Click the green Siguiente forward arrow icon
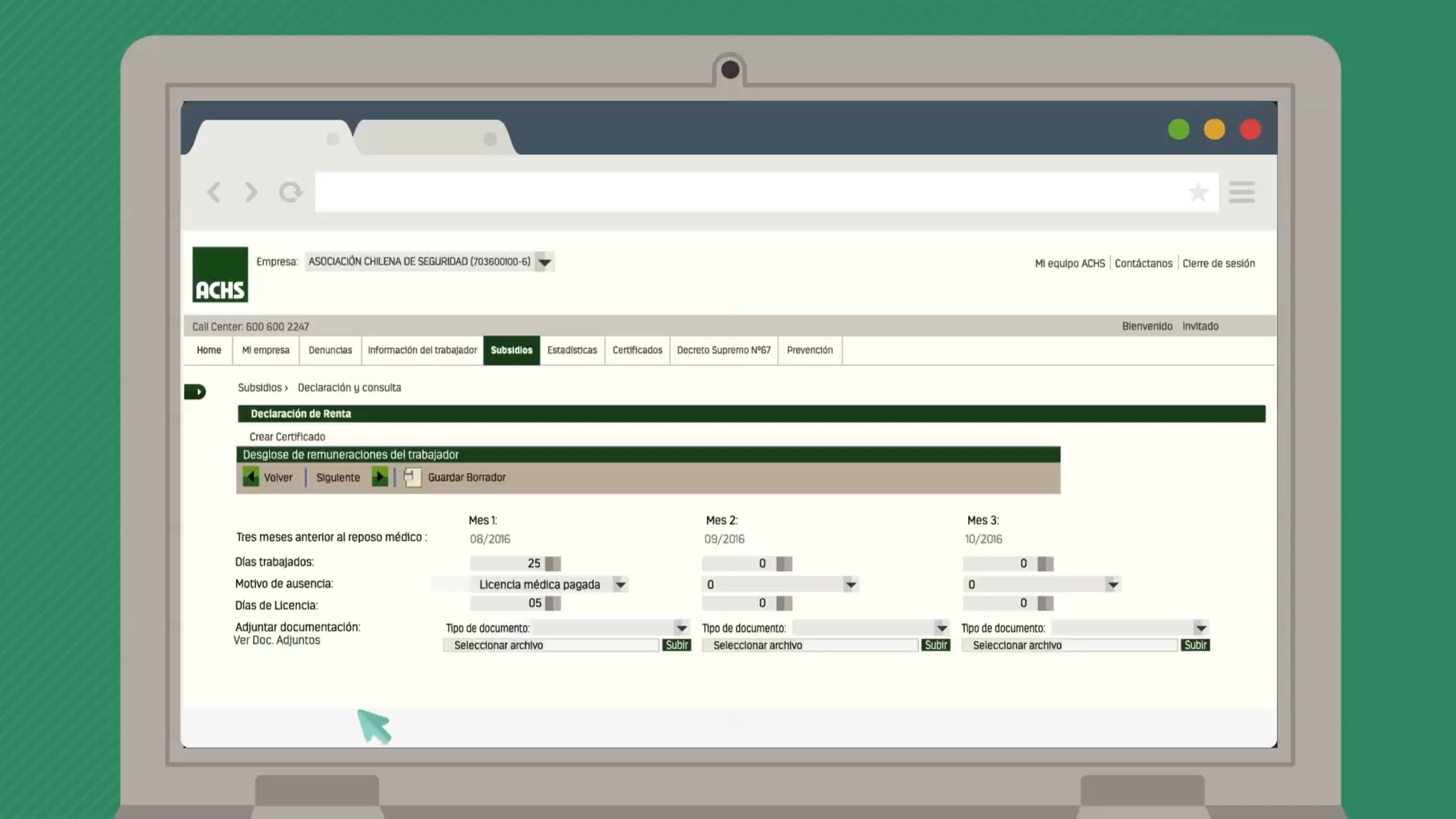Viewport: 1456px width, 819px height. (x=380, y=477)
